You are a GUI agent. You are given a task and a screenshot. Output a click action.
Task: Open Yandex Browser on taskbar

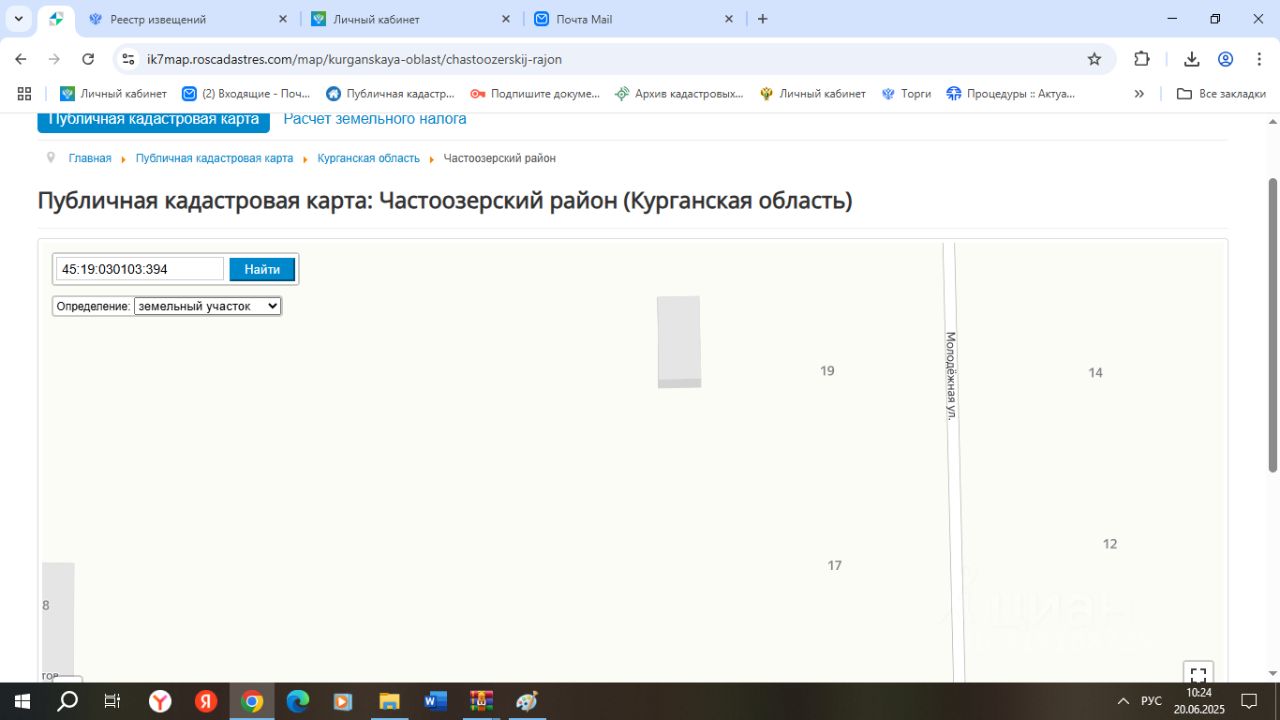tap(160, 701)
